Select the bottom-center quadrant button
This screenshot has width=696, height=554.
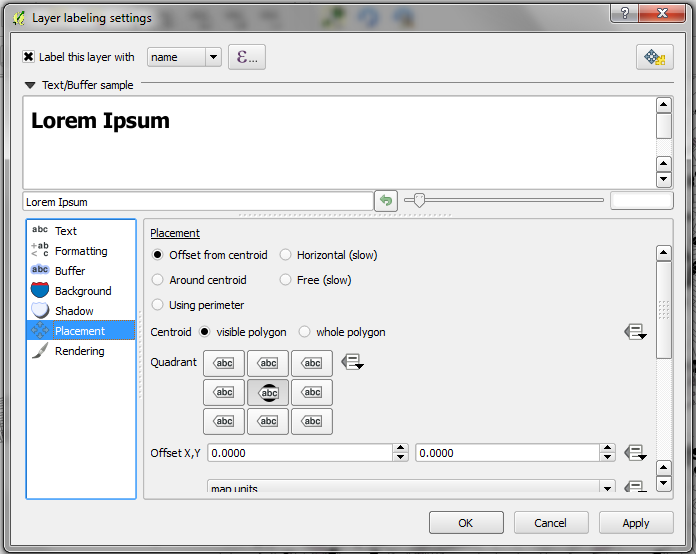click(268, 421)
